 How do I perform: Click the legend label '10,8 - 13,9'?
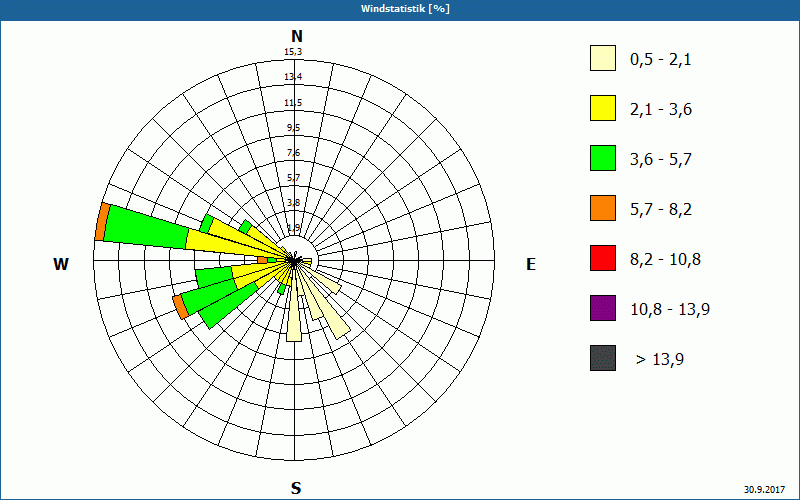670,310
